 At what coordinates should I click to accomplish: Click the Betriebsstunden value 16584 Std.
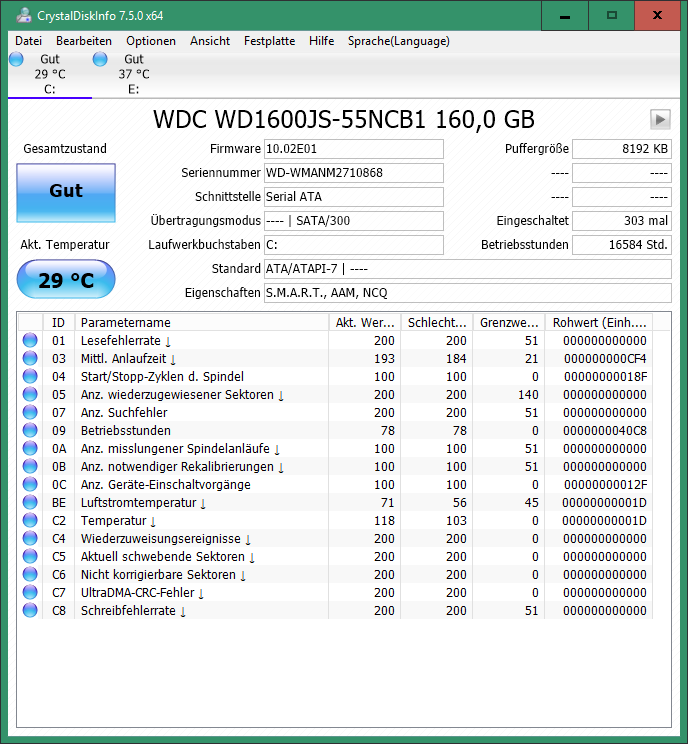point(622,245)
